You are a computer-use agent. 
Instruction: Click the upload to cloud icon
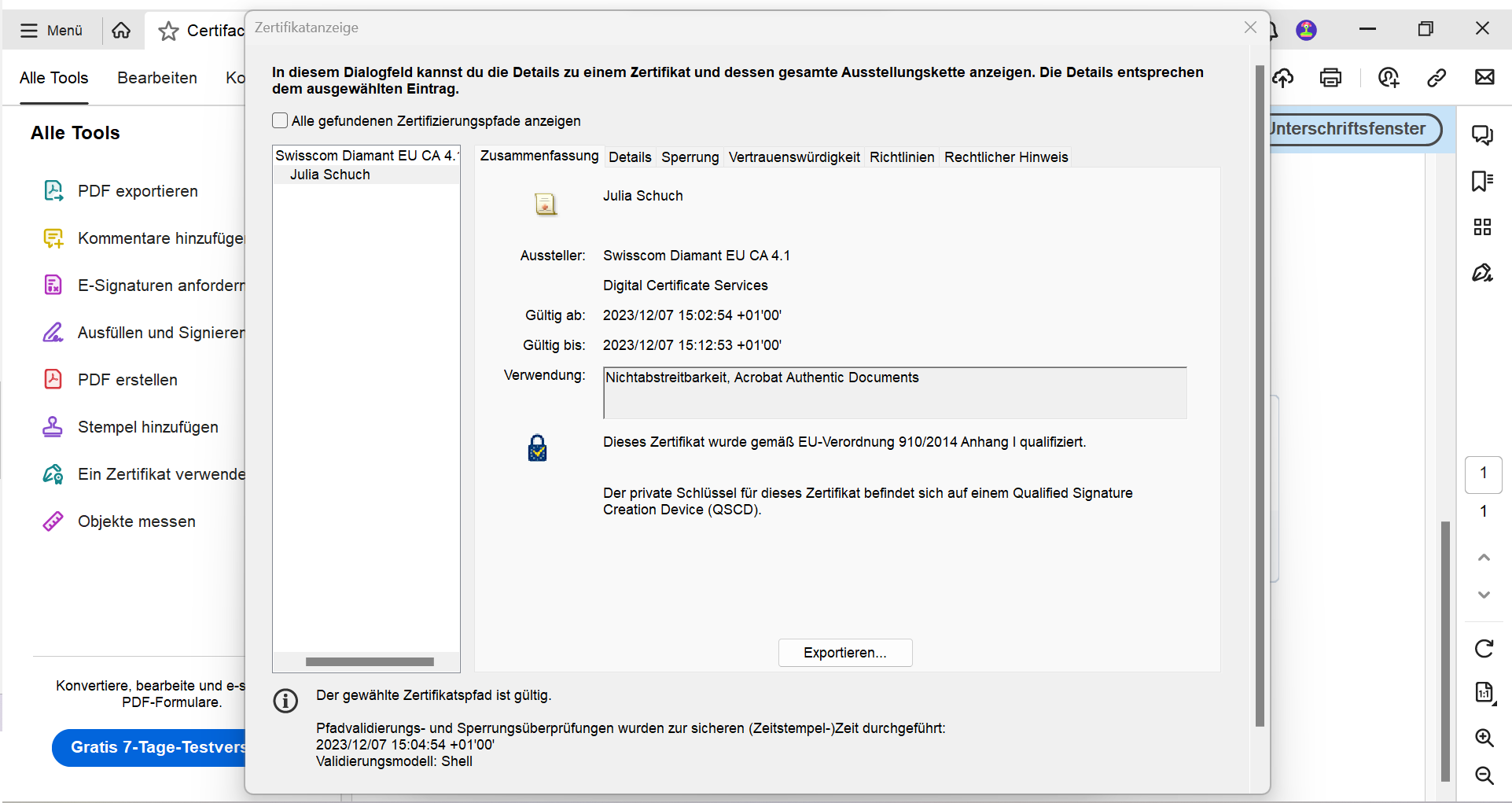click(x=1284, y=77)
